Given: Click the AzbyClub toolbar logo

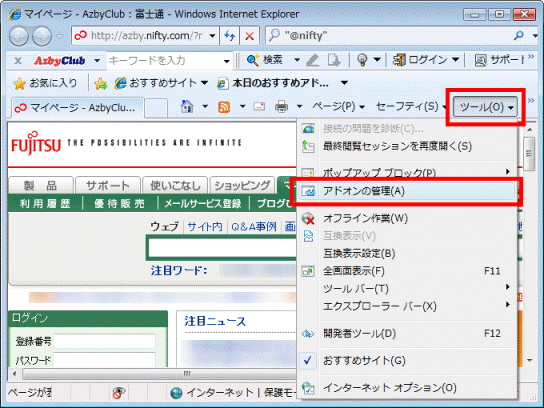Looking at the screenshot, I should click(x=60, y=61).
